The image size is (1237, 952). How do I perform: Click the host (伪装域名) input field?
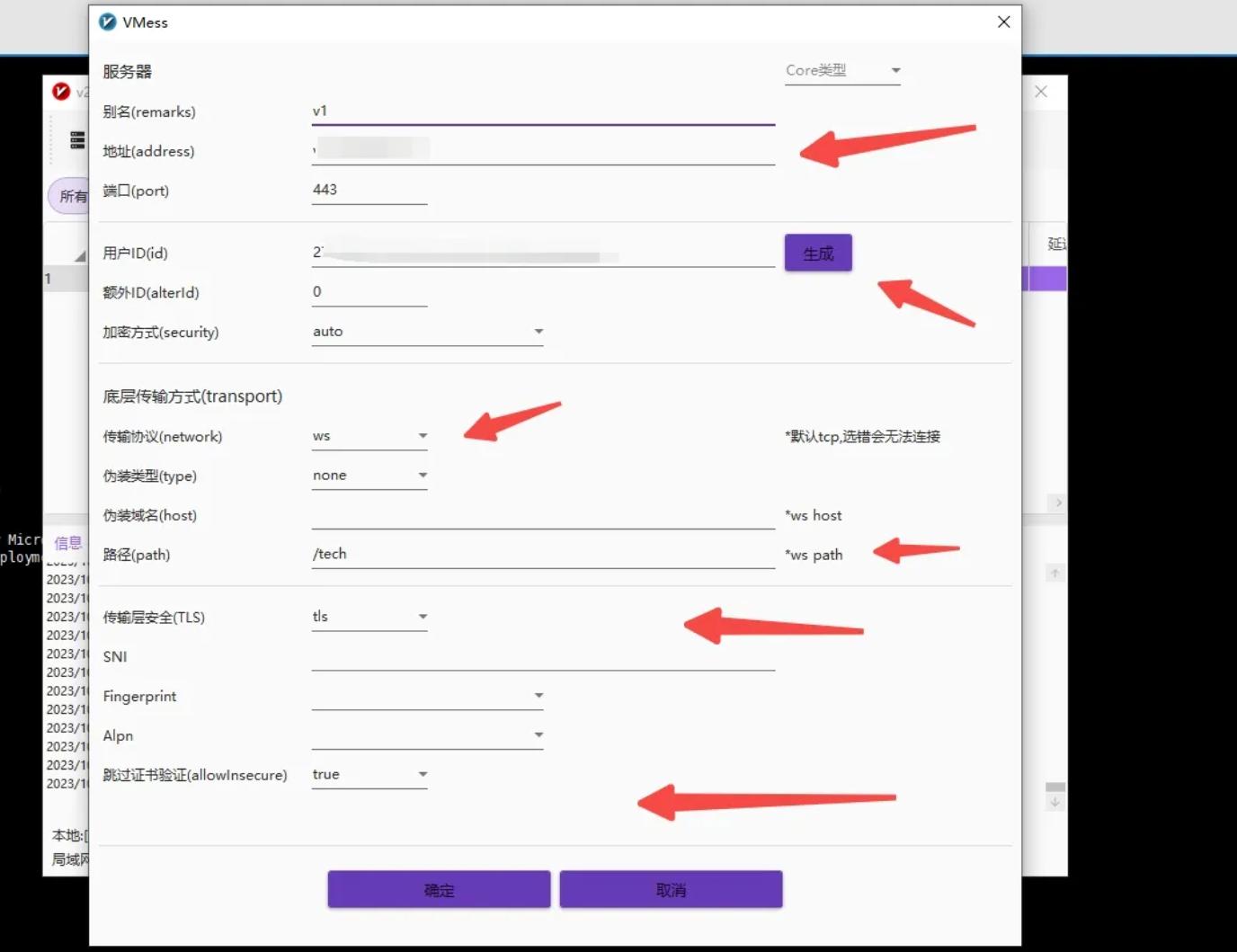pos(543,515)
